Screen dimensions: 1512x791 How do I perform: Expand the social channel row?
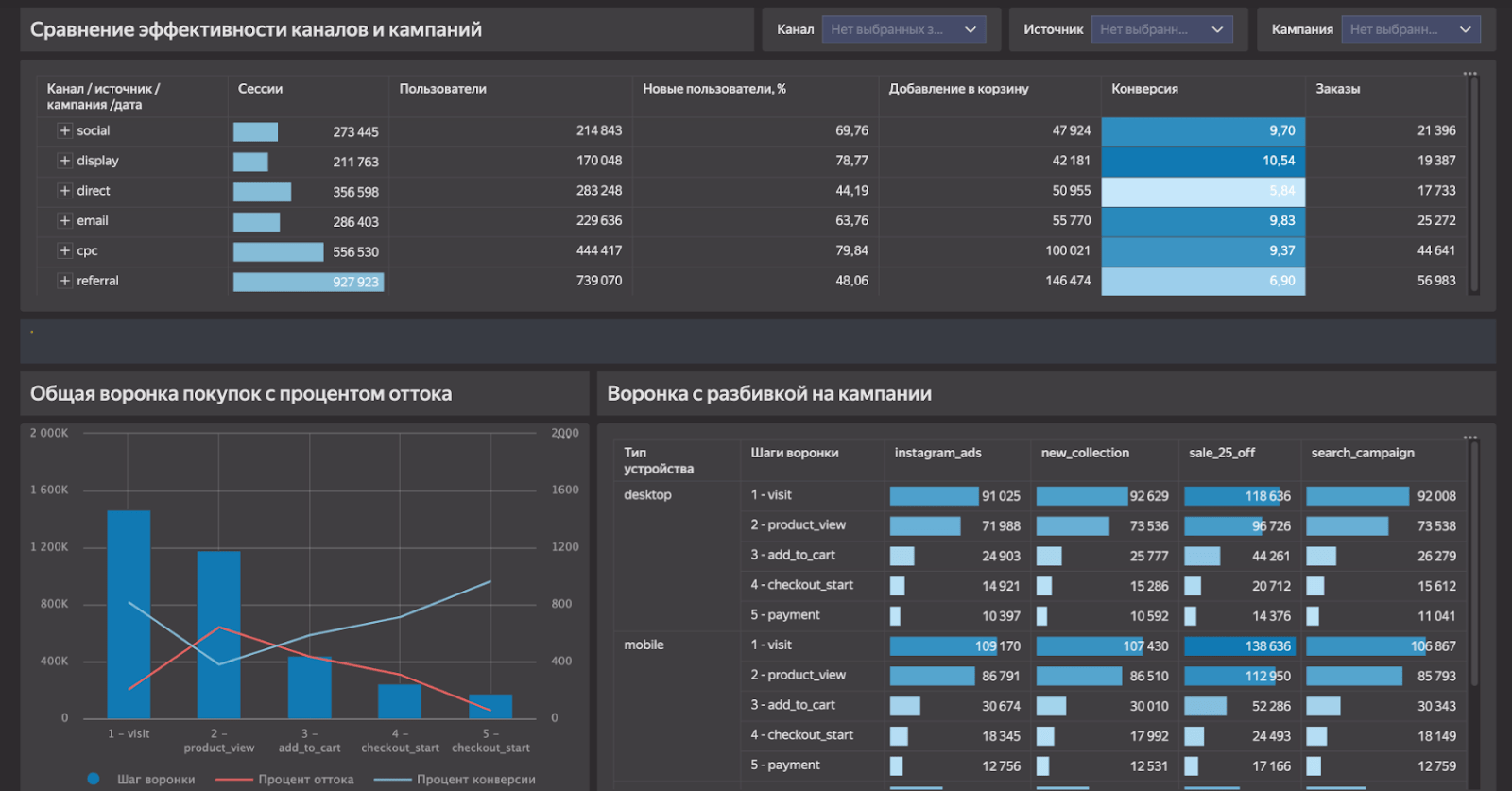click(65, 130)
